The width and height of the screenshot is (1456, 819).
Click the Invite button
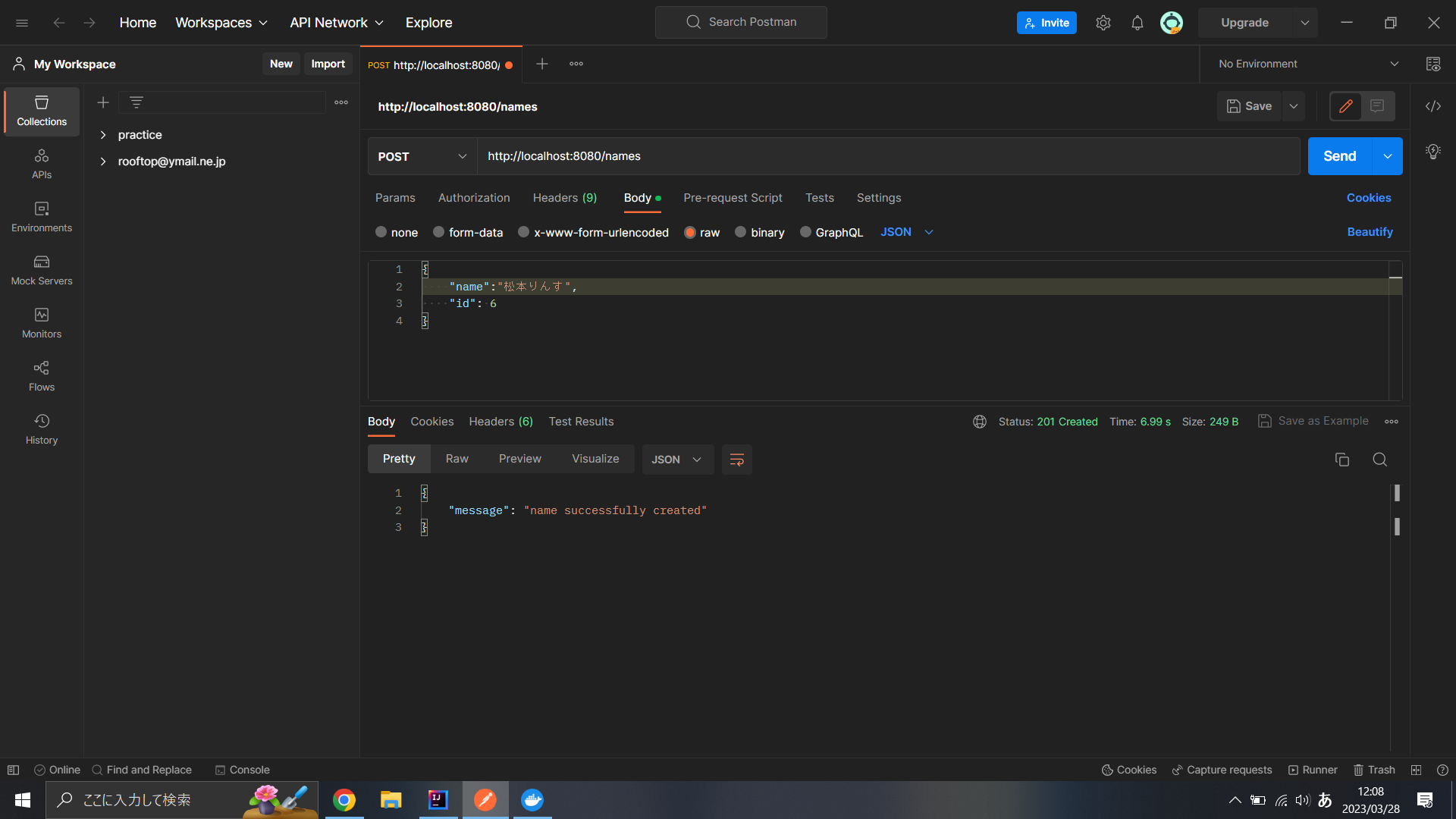coord(1046,23)
